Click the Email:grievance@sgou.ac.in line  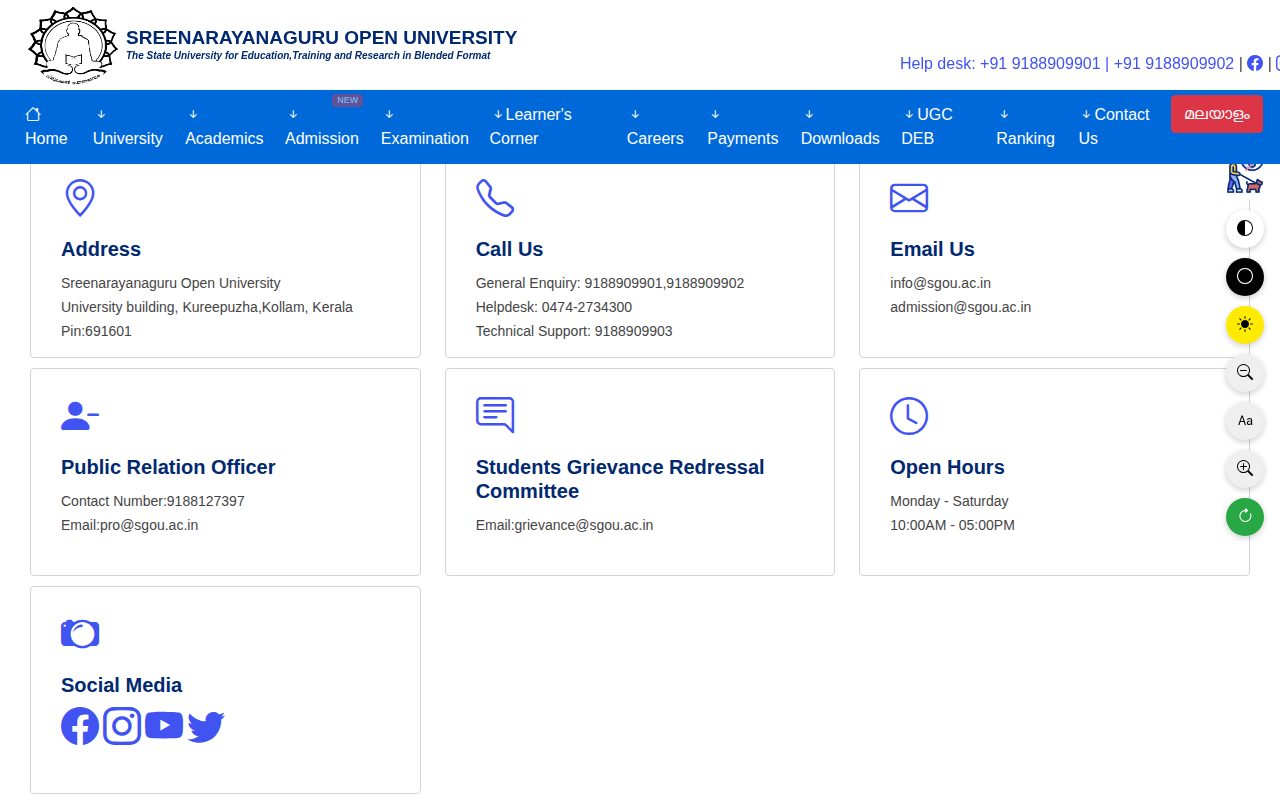point(564,525)
